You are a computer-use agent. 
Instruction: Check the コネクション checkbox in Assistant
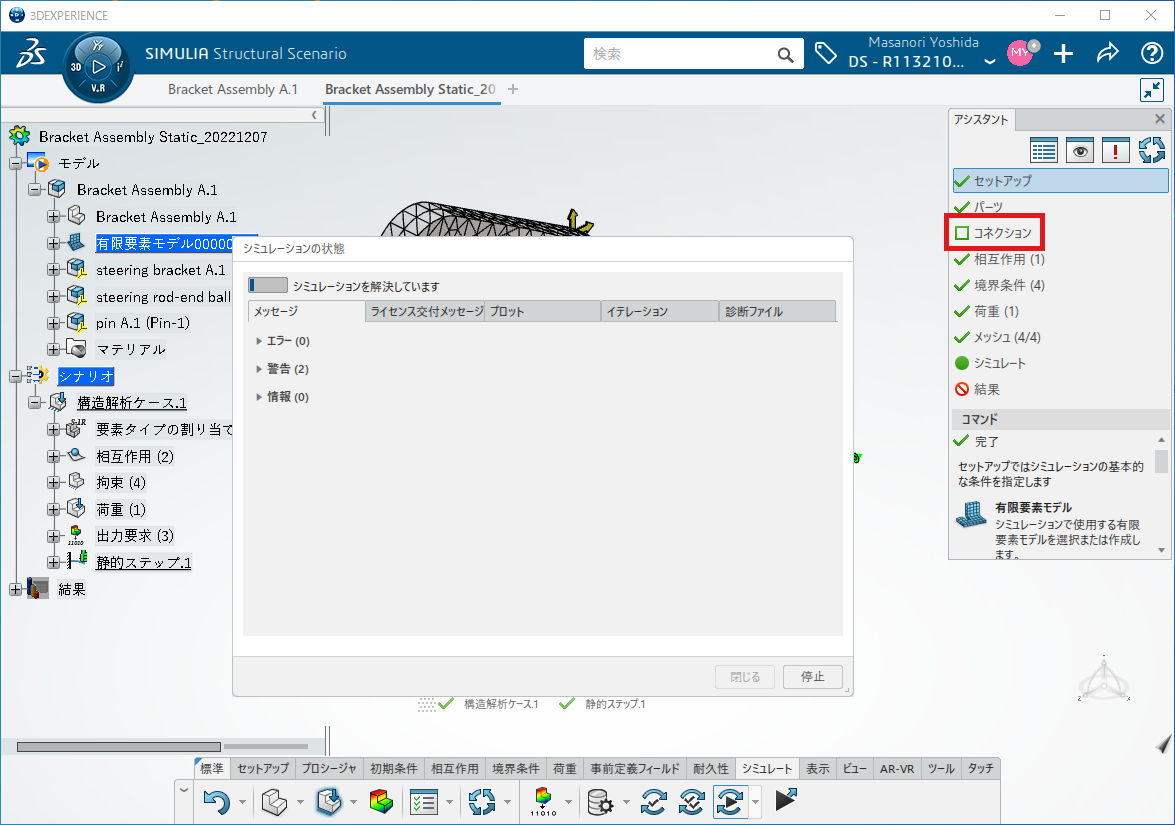962,233
